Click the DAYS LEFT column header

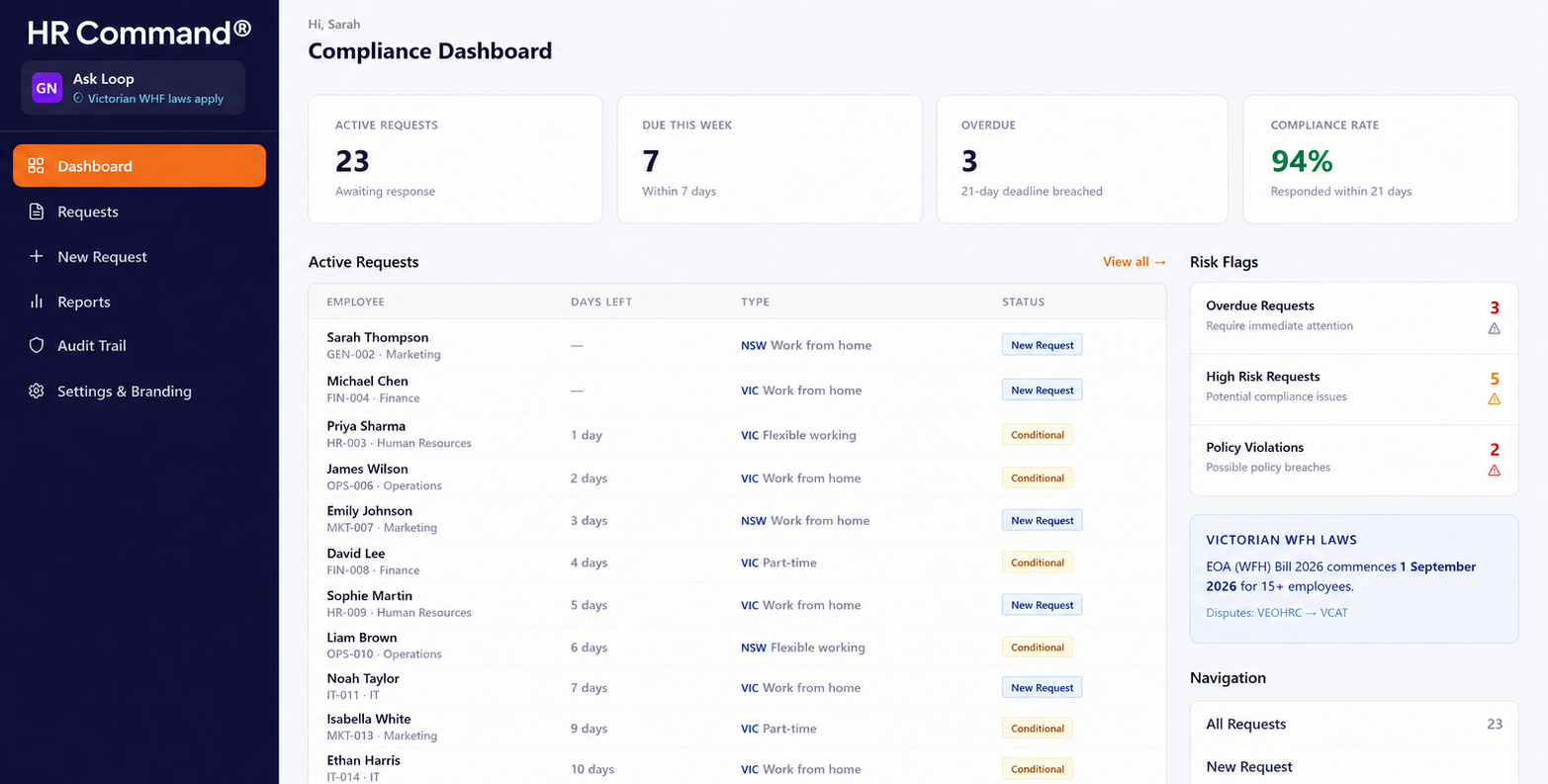pos(601,302)
